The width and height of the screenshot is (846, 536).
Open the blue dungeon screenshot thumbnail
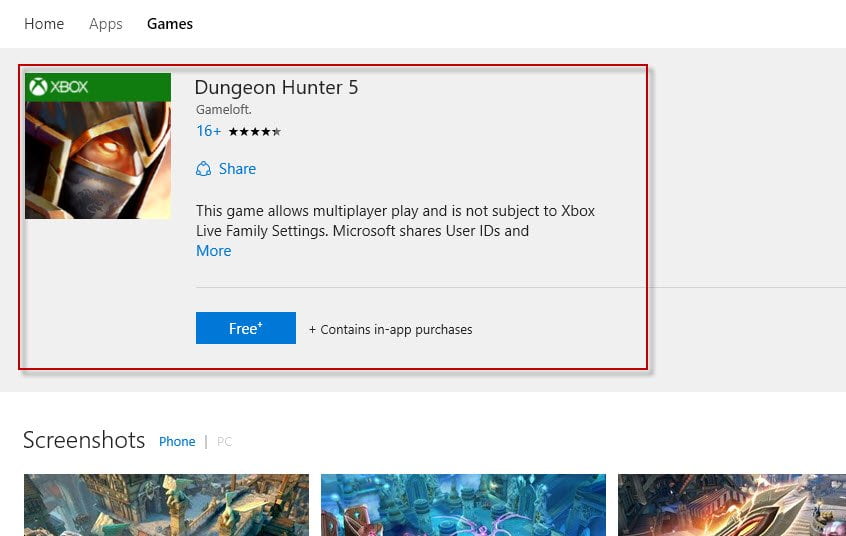coord(463,505)
